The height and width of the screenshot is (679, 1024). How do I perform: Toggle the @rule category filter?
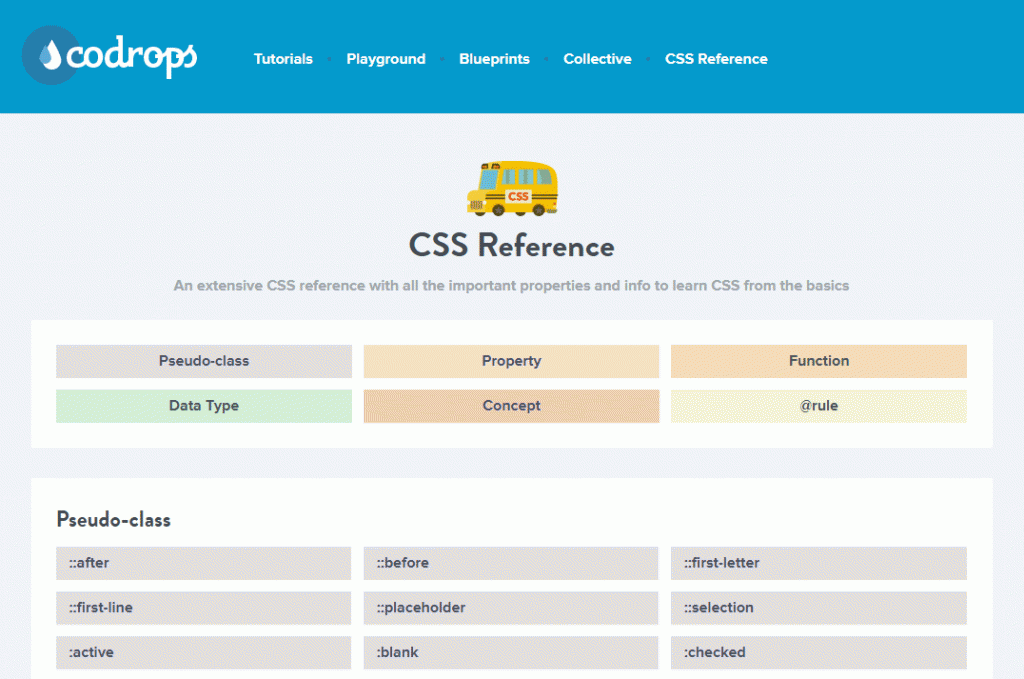pos(819,406)
